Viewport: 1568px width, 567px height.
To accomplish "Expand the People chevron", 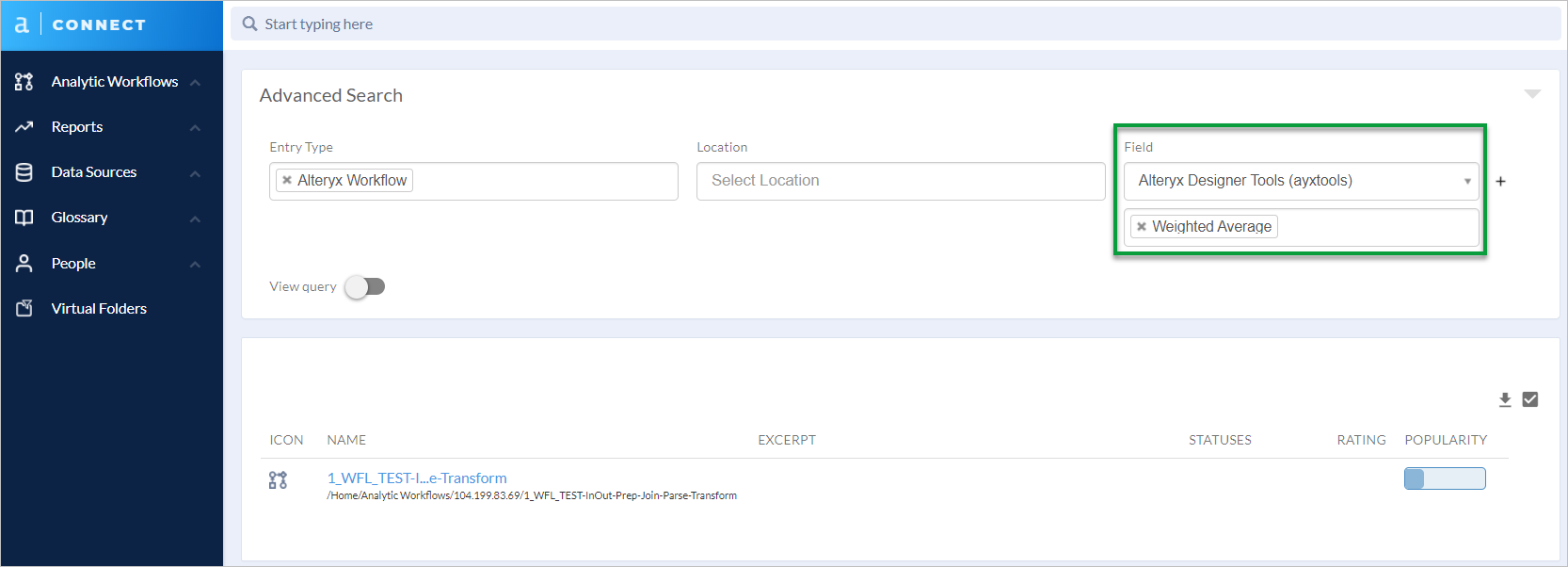I will click(195, 265).
